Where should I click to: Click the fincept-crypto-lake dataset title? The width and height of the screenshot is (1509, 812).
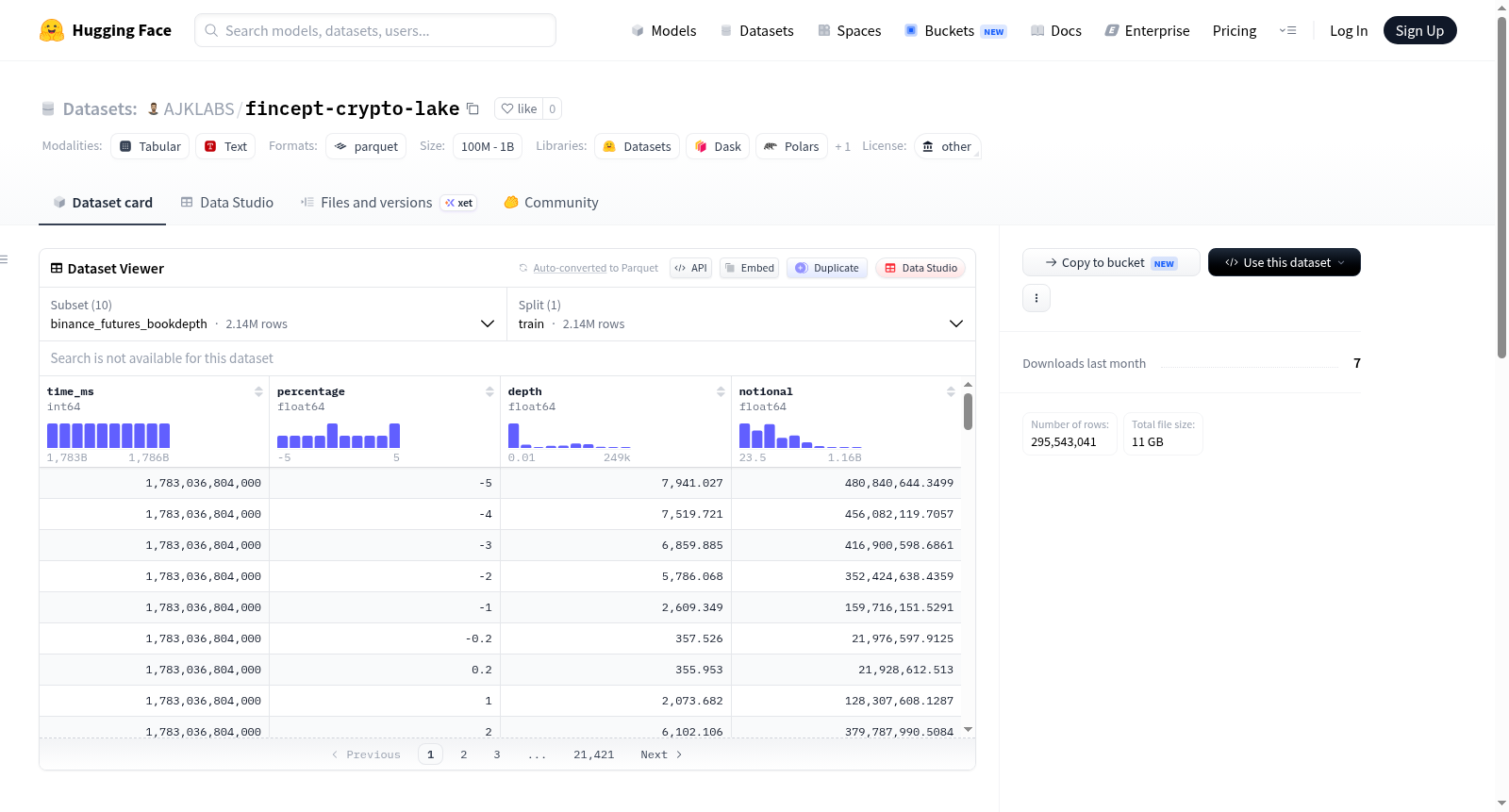coord(353,108)
